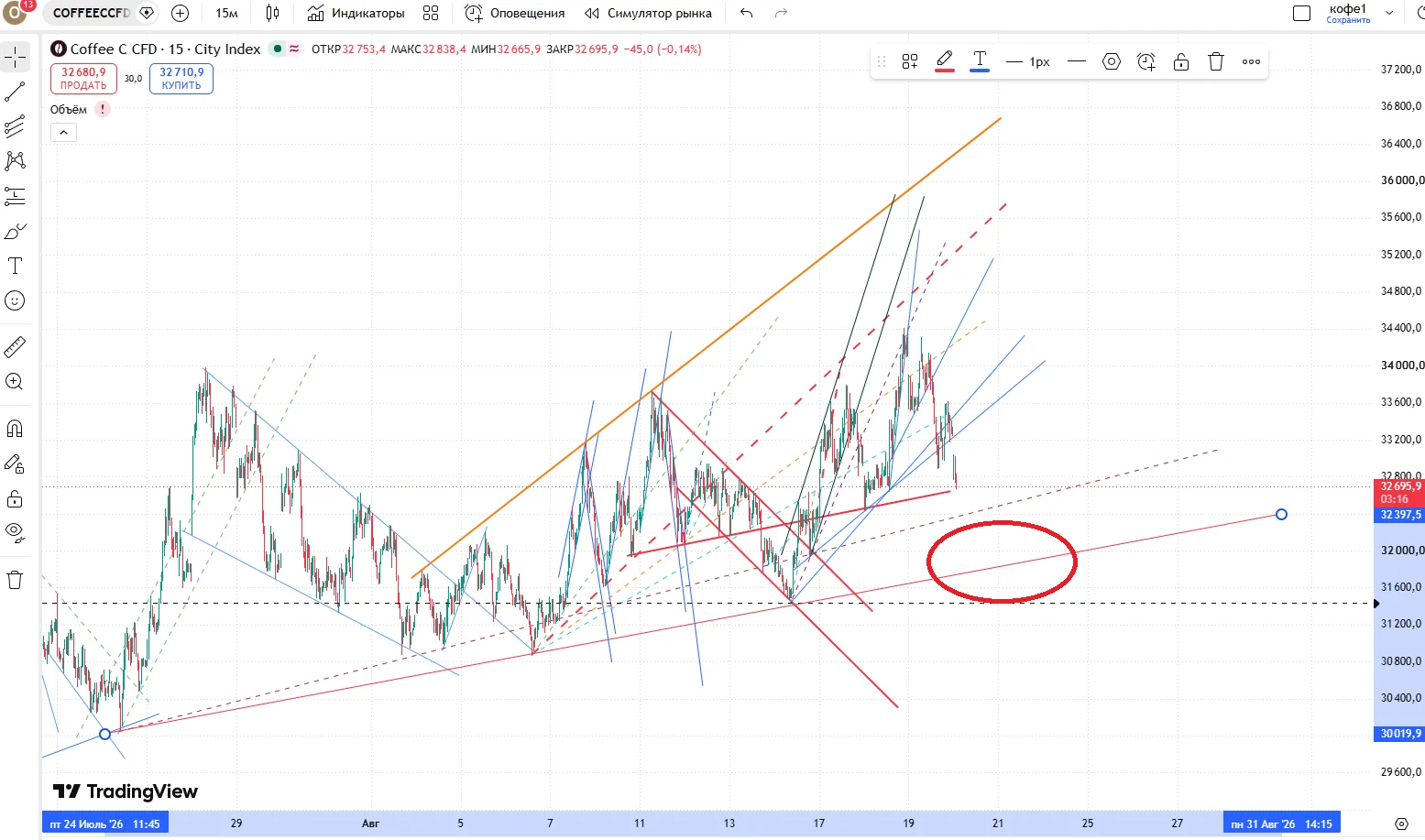Pick the line color with pencil swatch

tap(945, 61)
